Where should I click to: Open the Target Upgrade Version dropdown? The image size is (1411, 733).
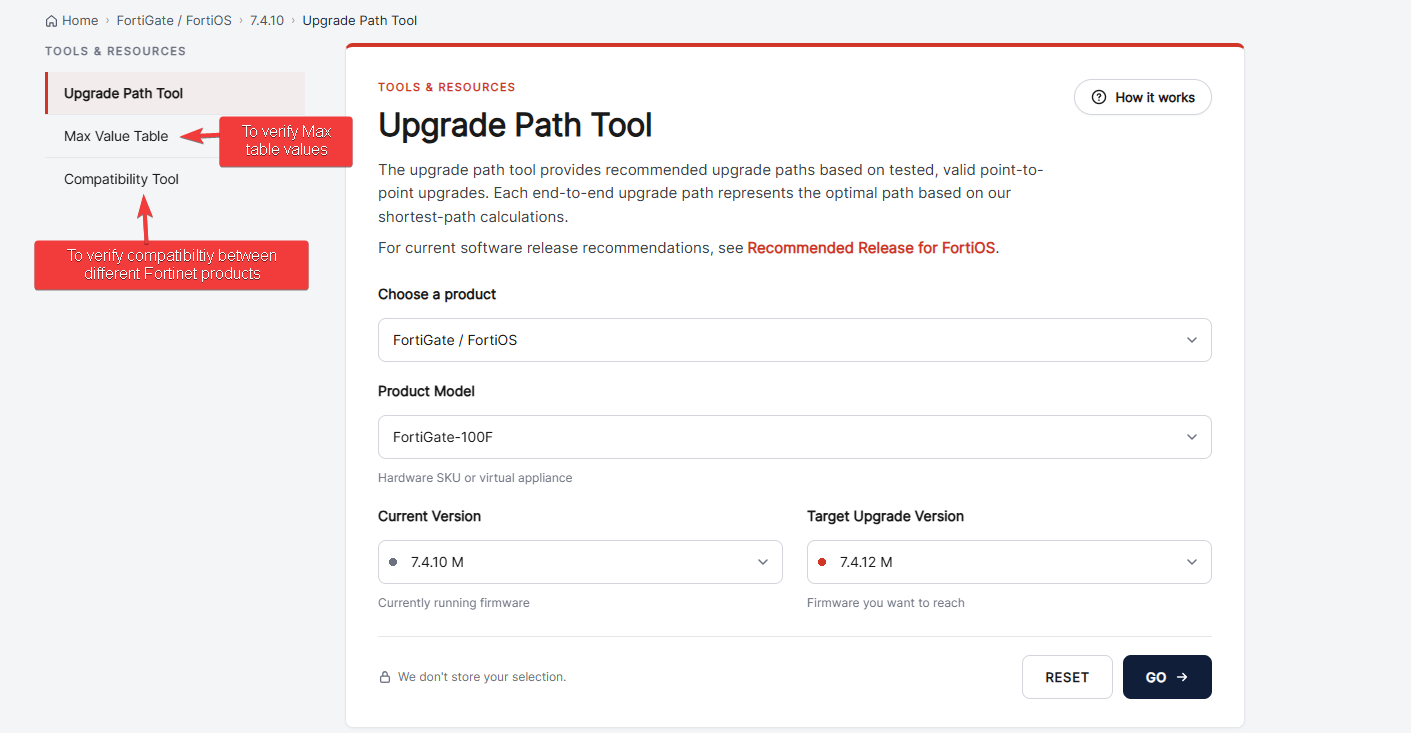tap(1009, 562)
